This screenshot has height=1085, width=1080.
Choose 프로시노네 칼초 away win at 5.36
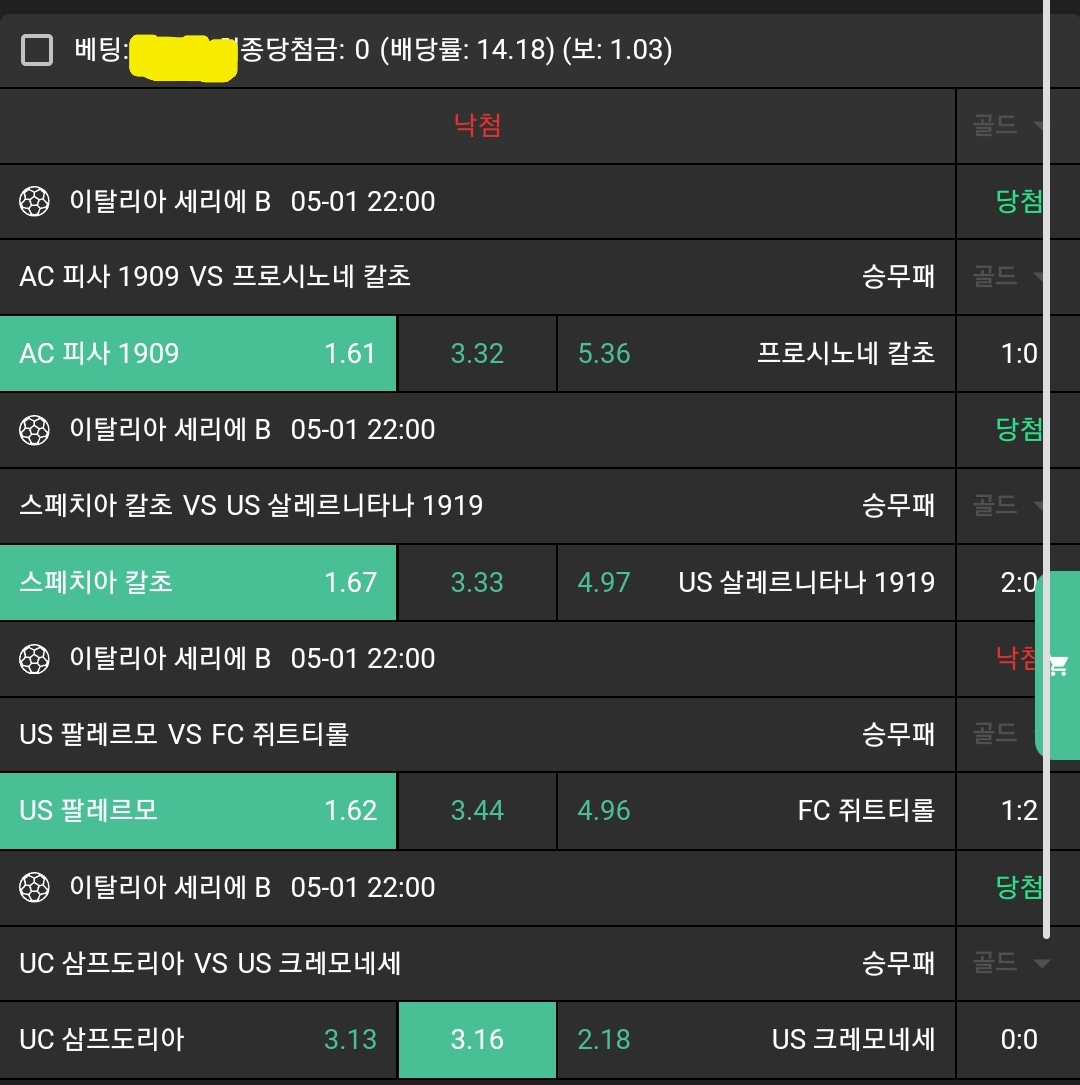(756, 354)
